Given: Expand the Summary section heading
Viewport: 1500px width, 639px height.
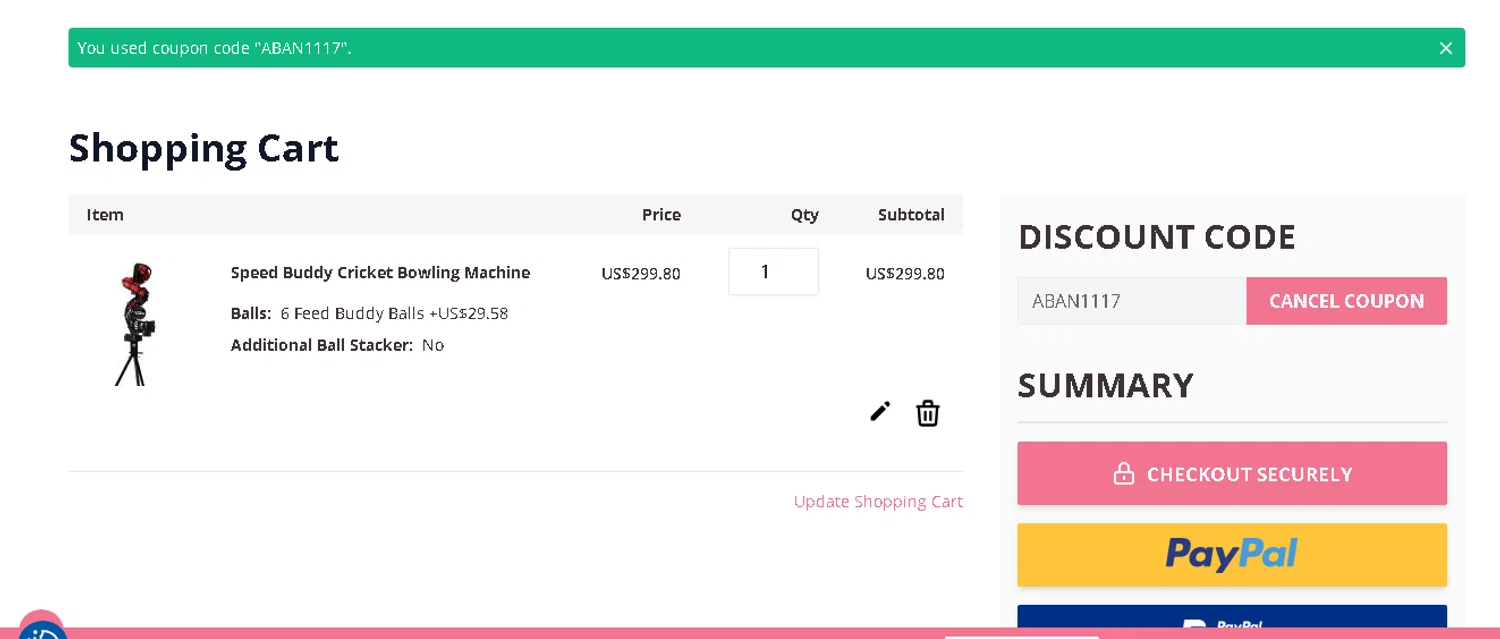Looking at the screenshot, I should (x=1106, y=385).
